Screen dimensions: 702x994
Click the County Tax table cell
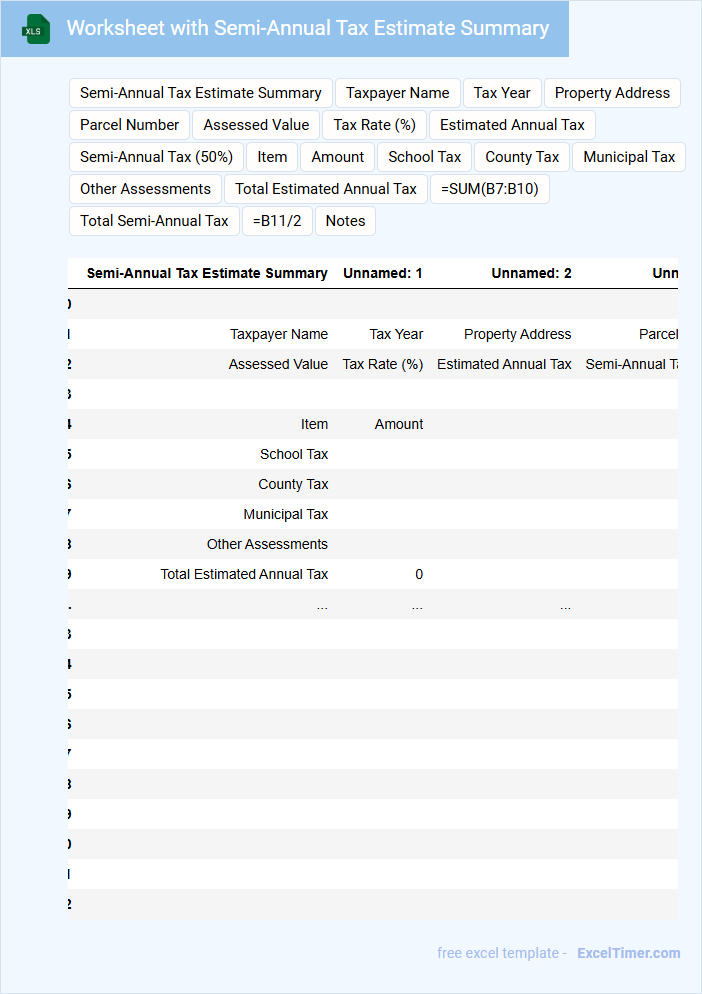[293, 484]
